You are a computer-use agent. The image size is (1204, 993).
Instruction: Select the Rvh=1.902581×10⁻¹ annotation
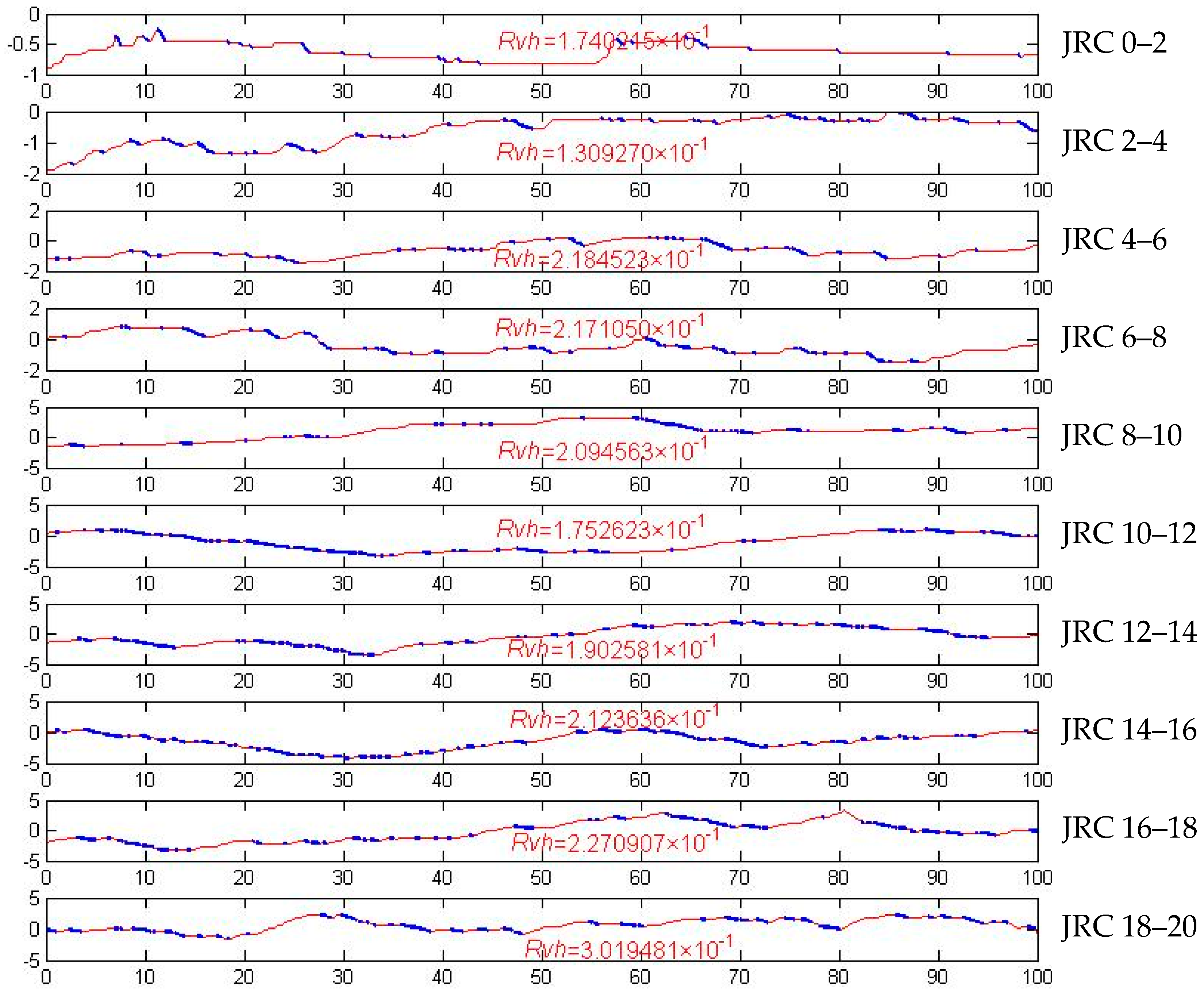click(x=611, y=649)
